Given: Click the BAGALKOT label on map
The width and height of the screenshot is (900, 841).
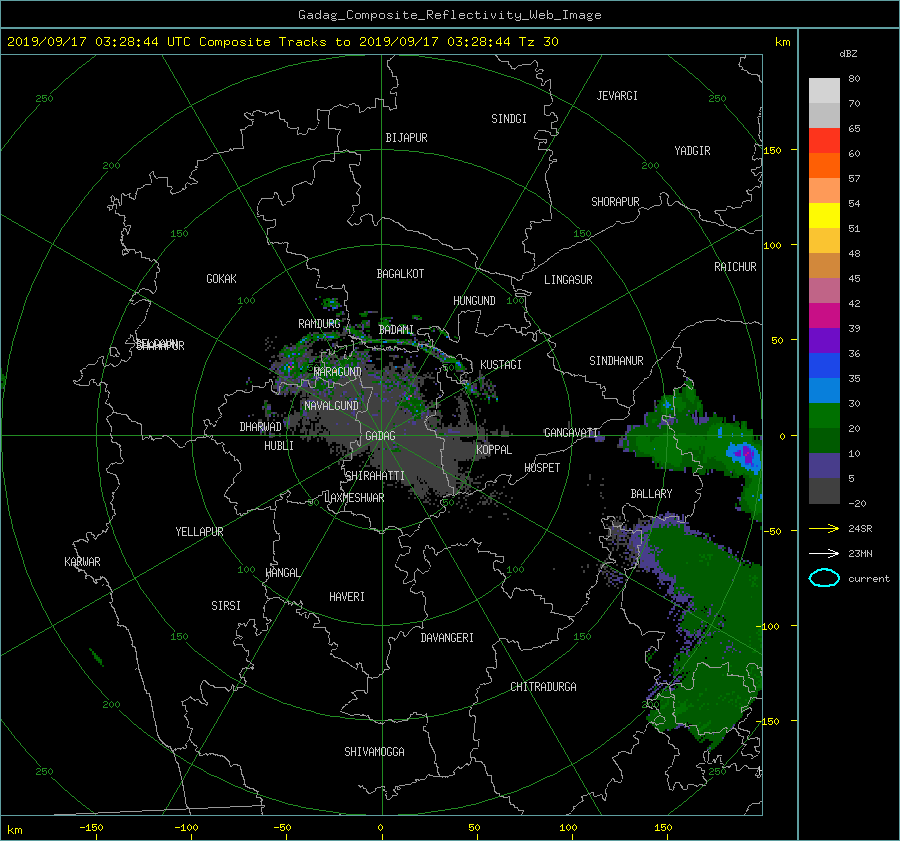Looking at the screenshot, I should tap(400, 274).
